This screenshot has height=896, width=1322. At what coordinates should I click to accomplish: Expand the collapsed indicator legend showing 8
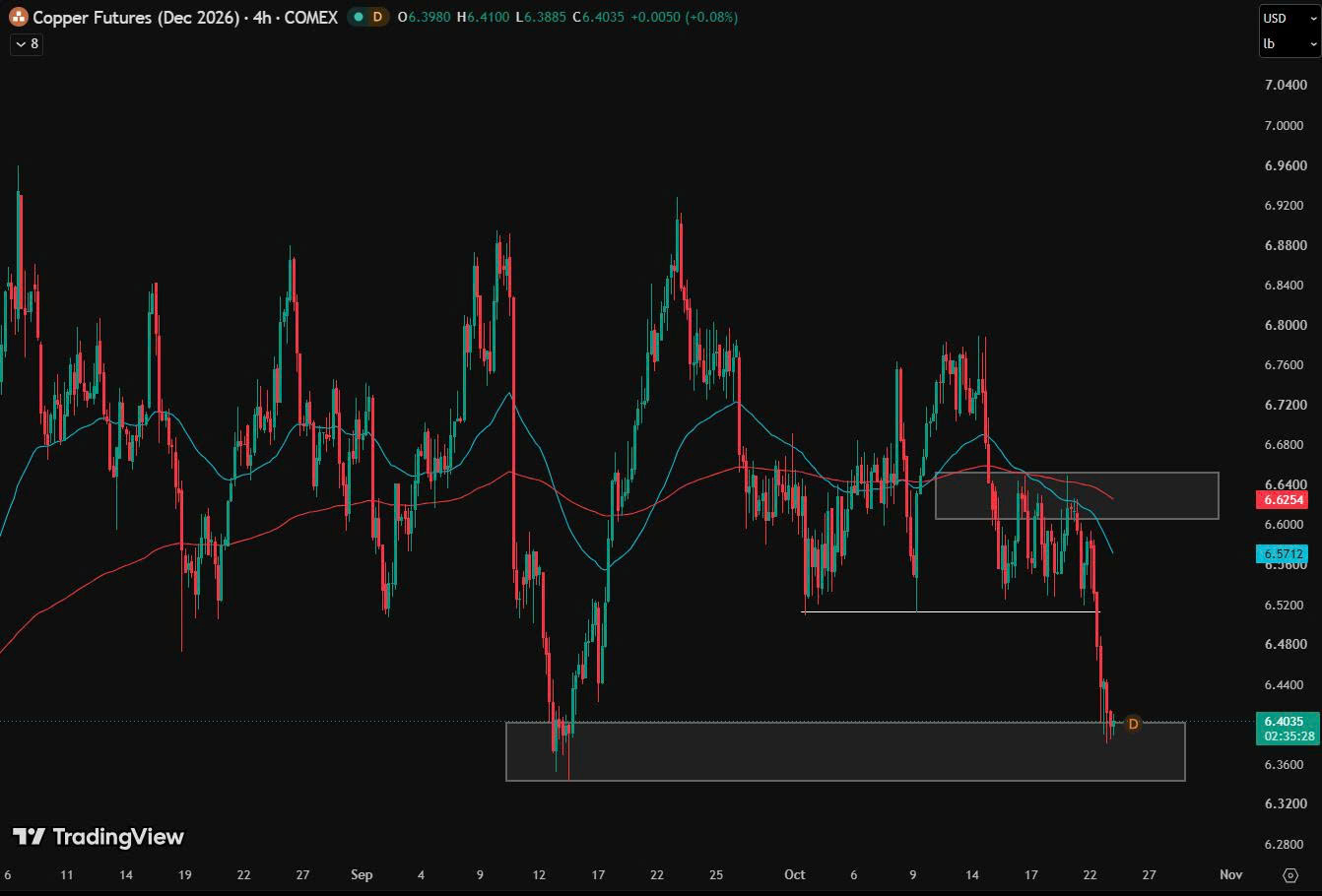27,43
